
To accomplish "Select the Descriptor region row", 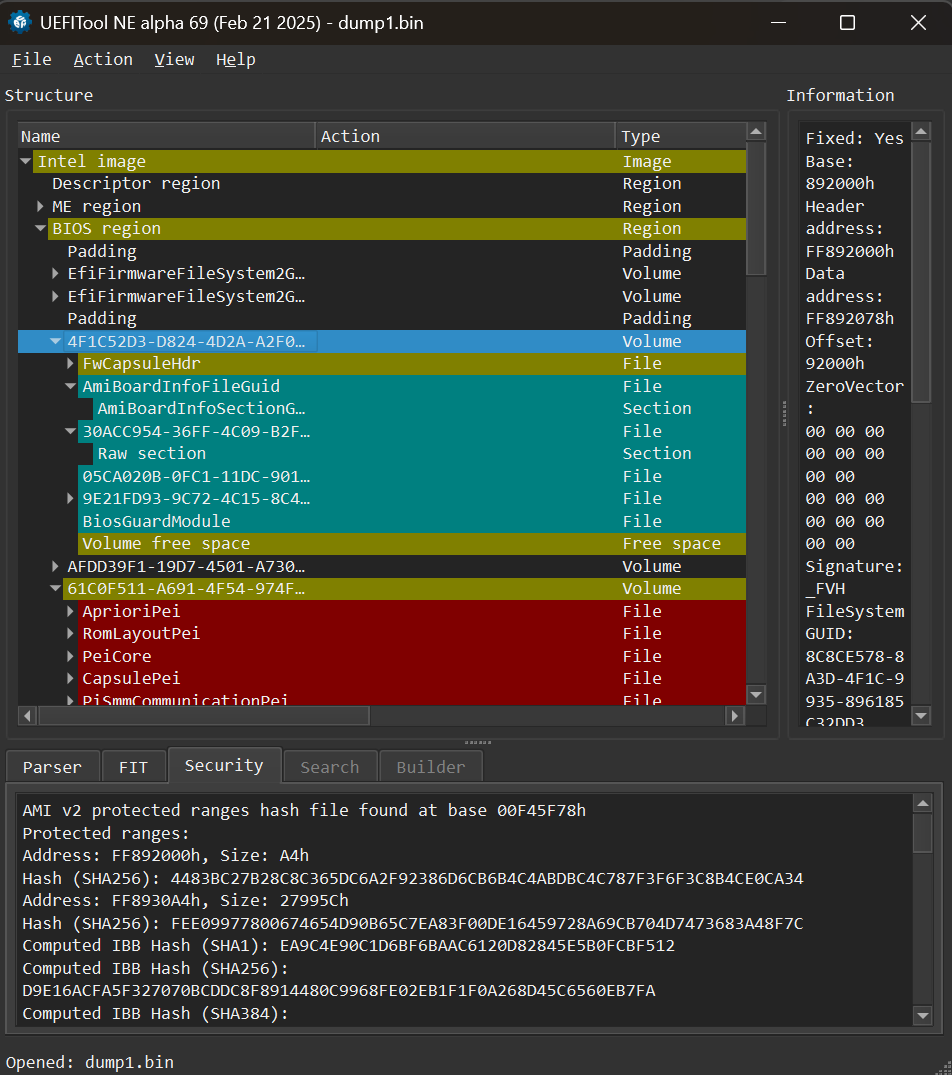I will tap(382, 184).
